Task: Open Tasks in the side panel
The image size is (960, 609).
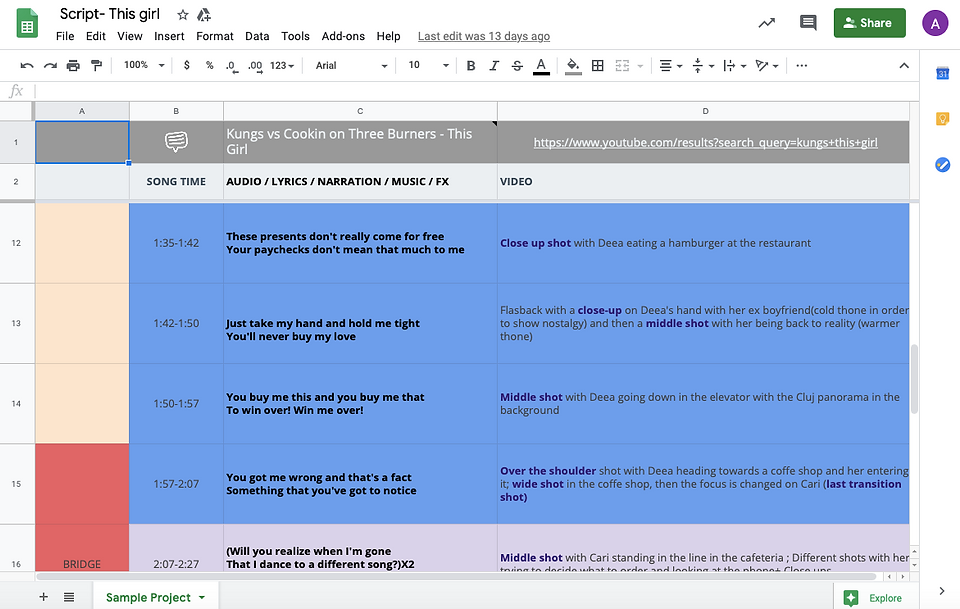Action: coord(942,164)
